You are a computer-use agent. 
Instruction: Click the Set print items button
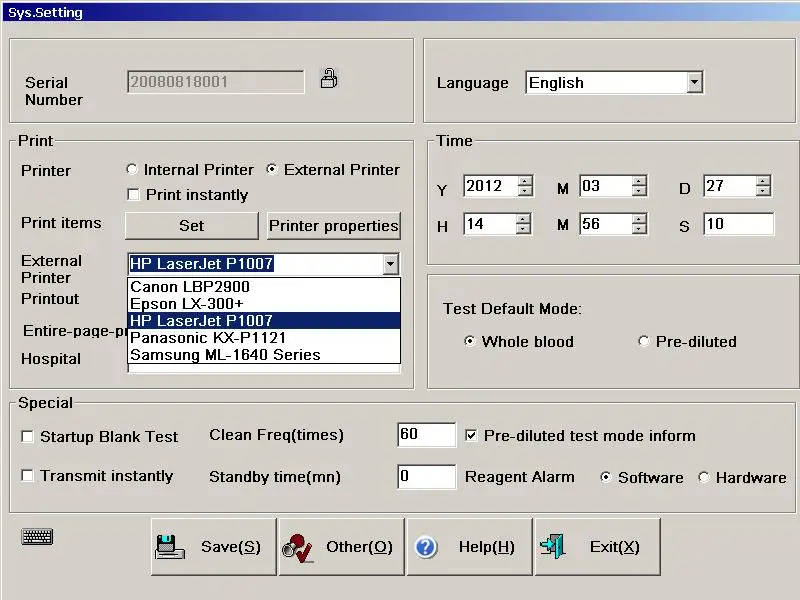point(191,226)
